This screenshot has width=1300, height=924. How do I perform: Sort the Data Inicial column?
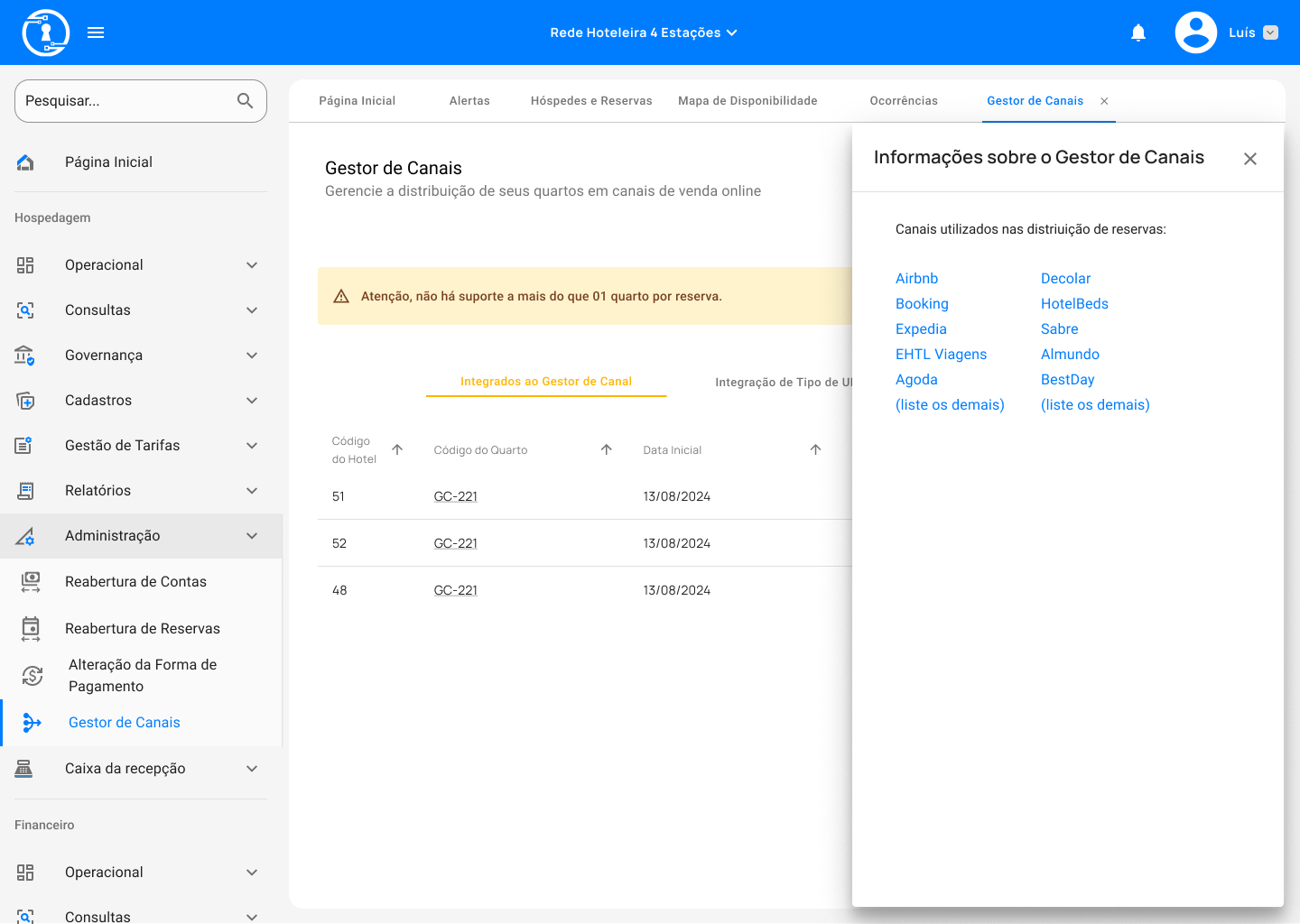coord(815,449)
